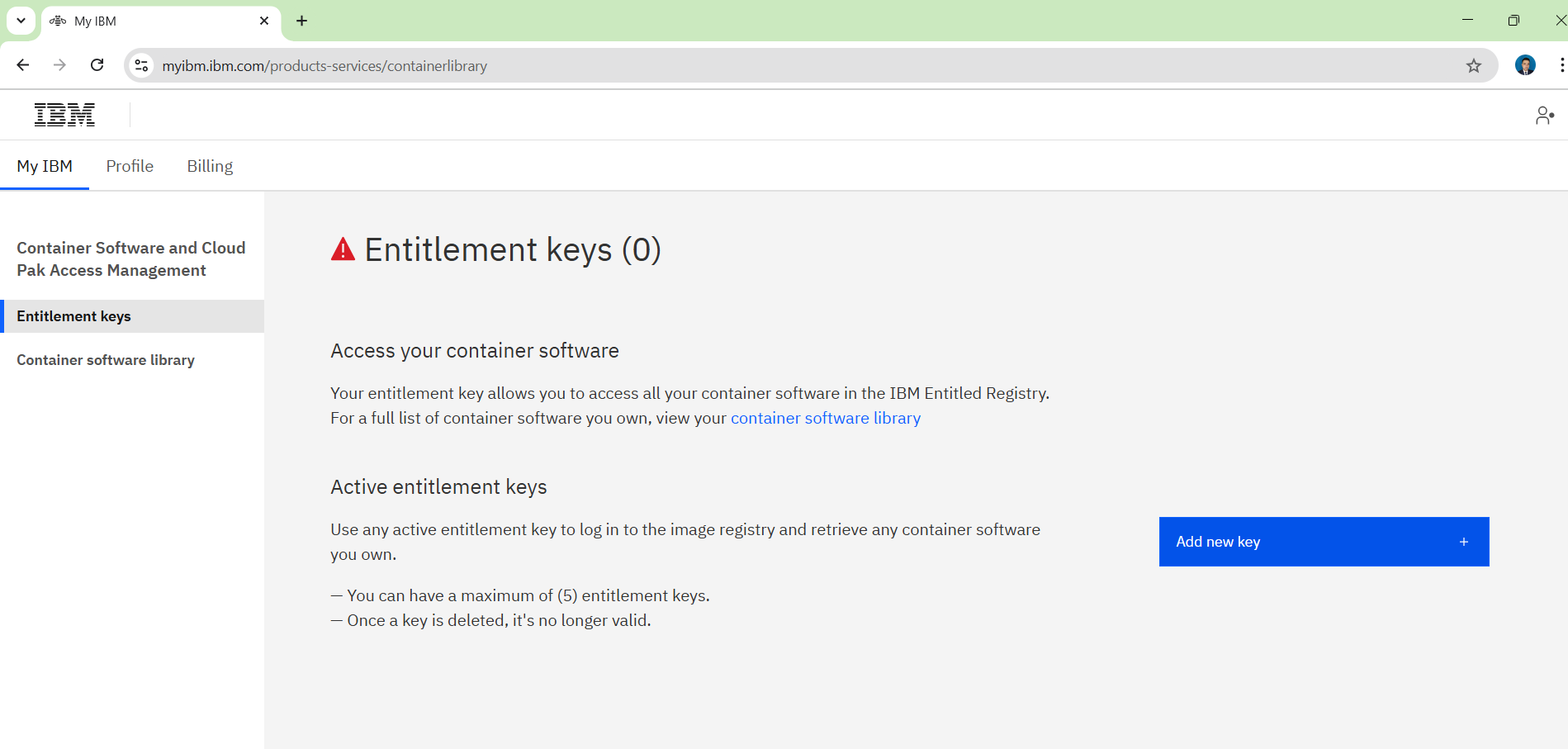Image resolution: width=1568 pixels, height=749 pixels.
Task: Switch to the Billing tab
Action: click(x=210, y=166)
